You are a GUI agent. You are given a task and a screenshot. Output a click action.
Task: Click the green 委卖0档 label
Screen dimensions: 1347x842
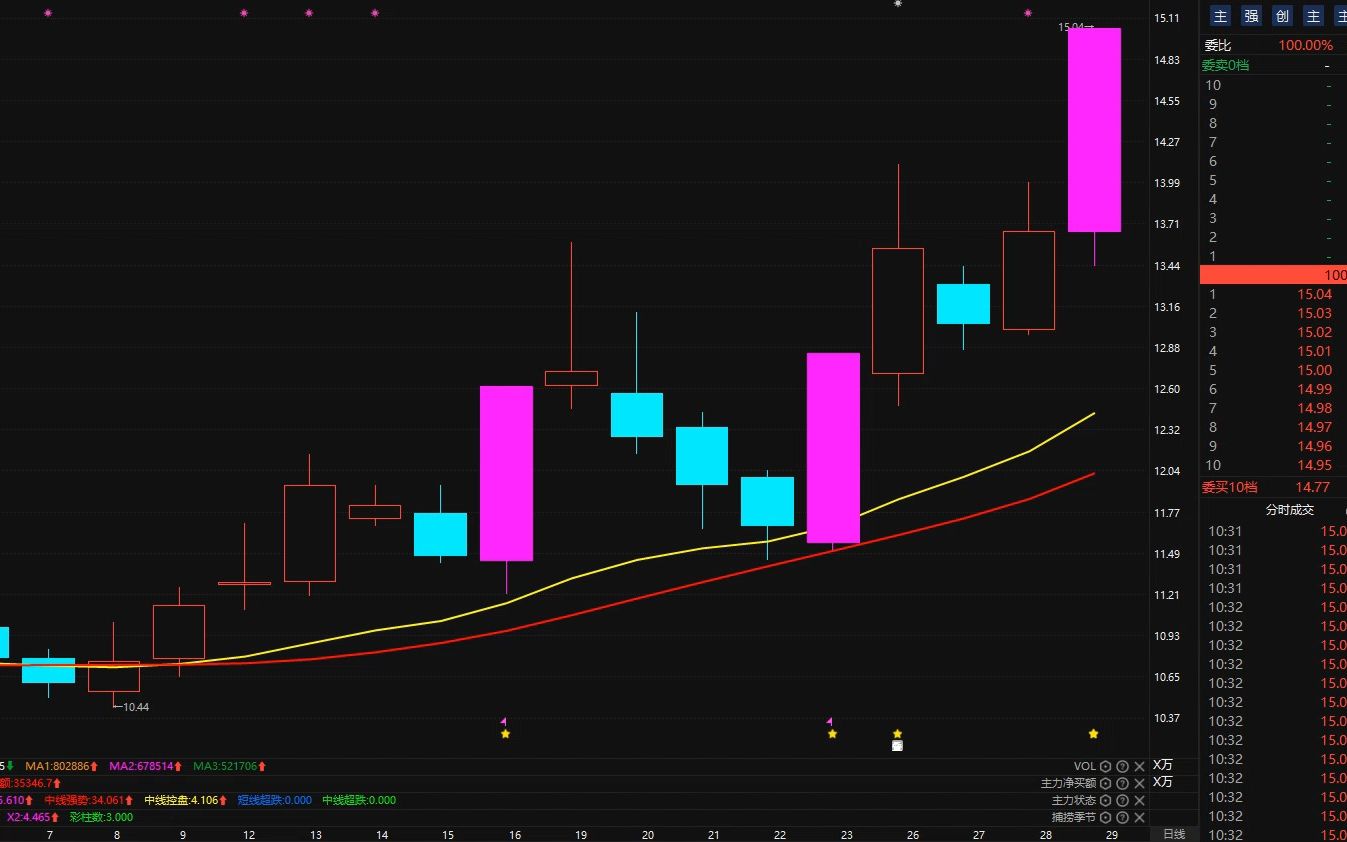click(x=1225, y=65)
